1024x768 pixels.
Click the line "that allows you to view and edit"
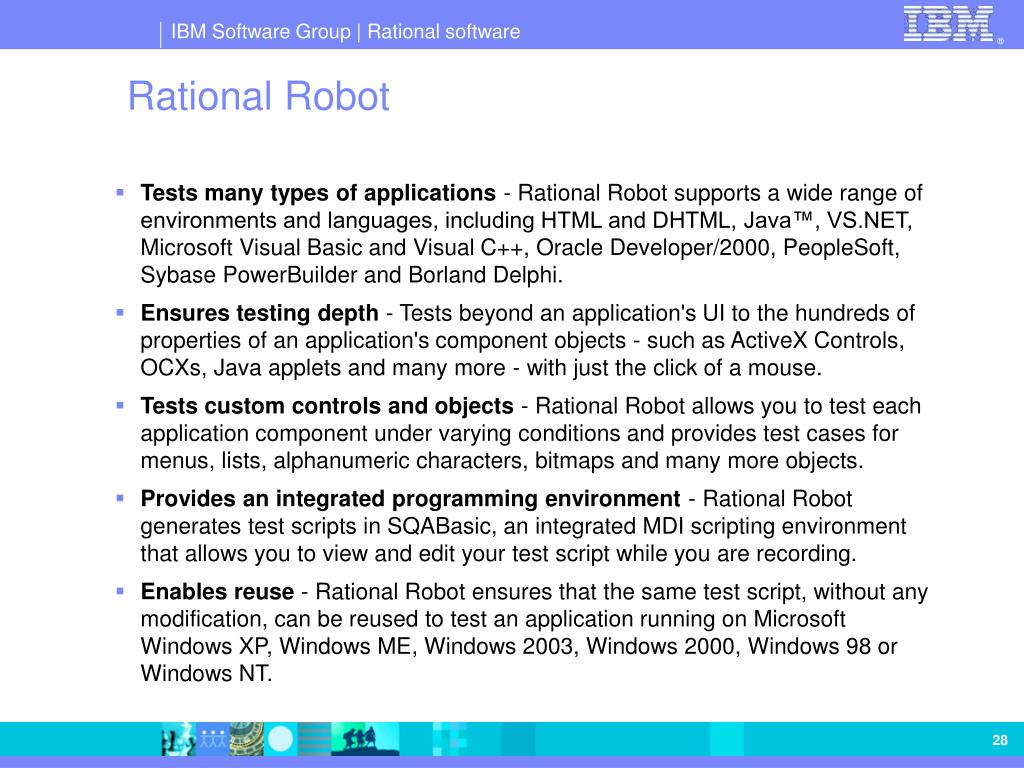498,554
